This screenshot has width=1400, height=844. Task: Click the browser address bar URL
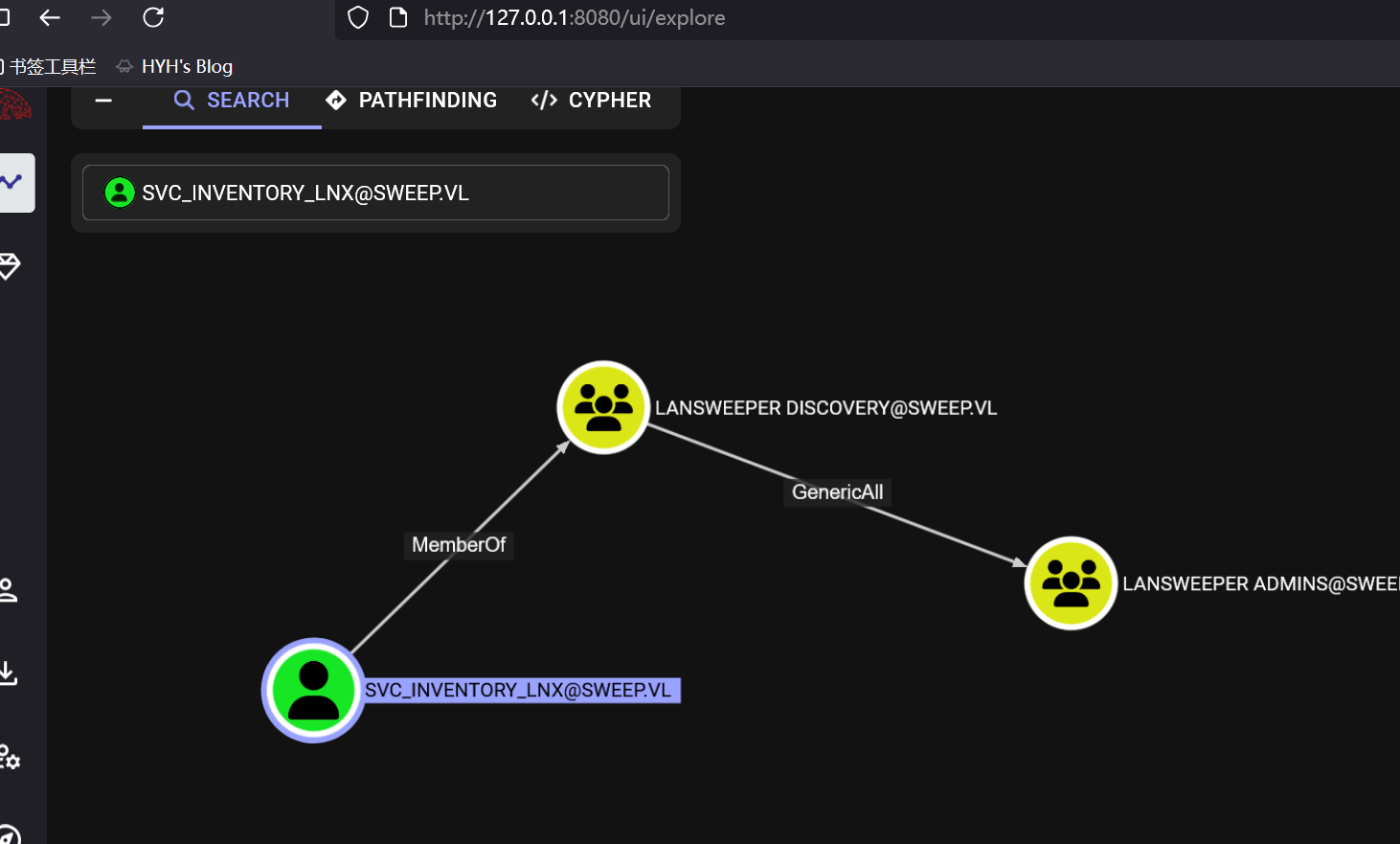[x=575, y=17]
